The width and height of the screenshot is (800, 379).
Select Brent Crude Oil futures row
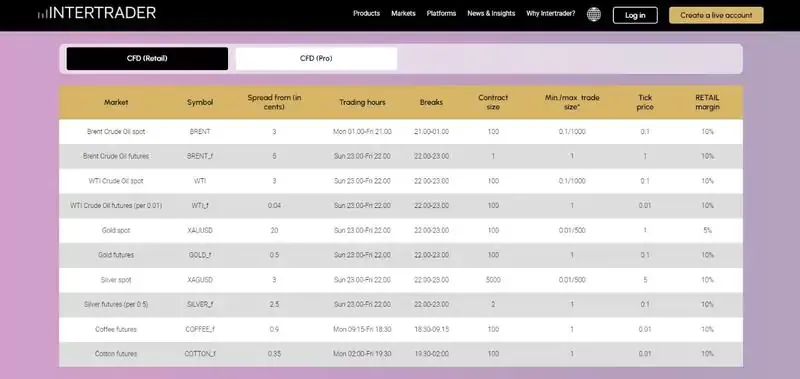tap(401, 156)
